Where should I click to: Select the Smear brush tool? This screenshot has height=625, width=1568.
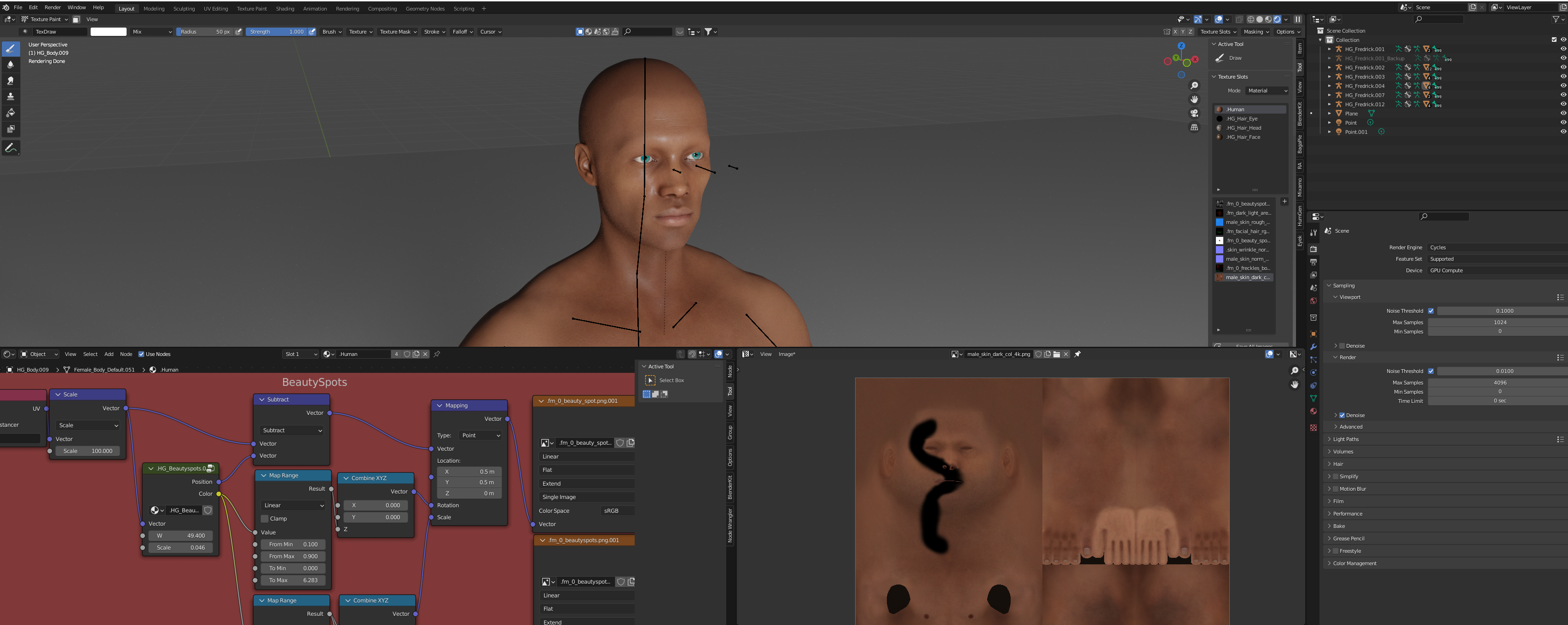pos(10,80)
